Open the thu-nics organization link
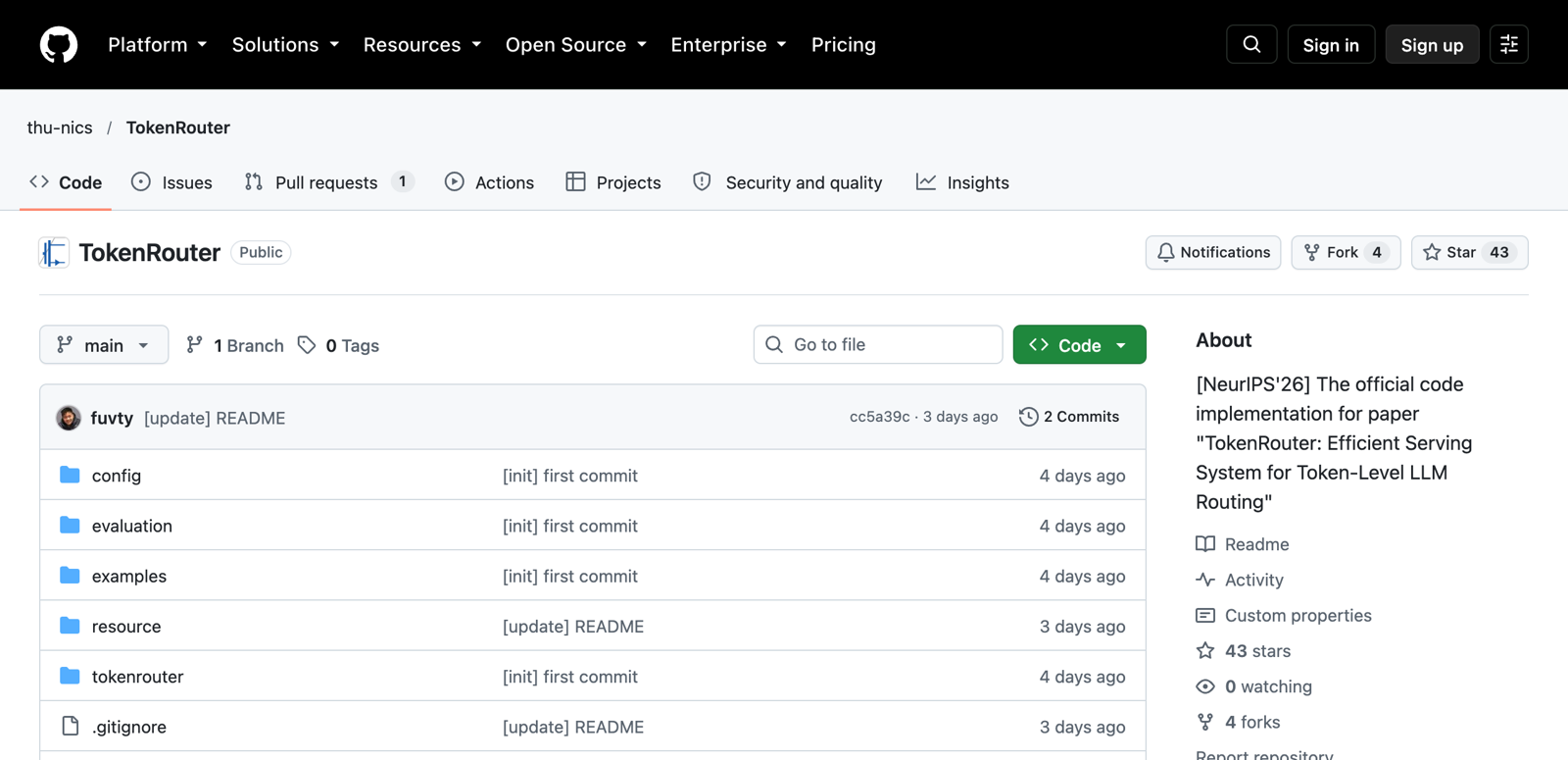Screen dimensions: 1568x760 point(60,127)
